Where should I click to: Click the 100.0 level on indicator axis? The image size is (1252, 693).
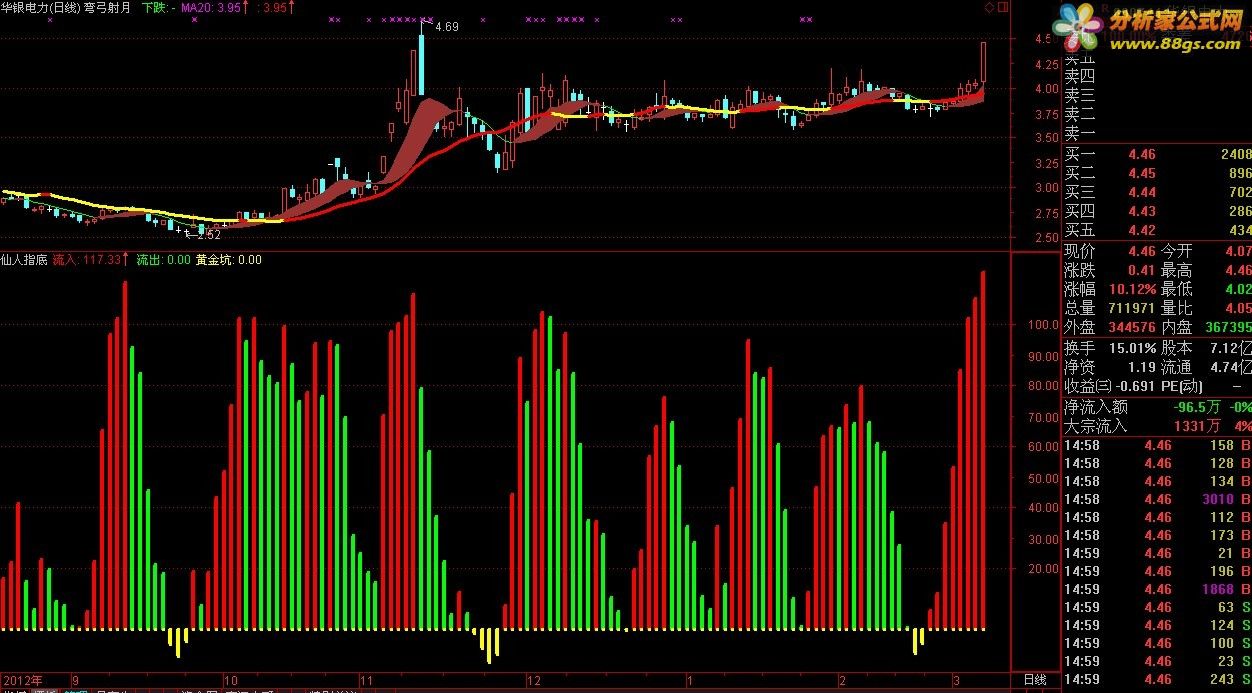tap(1044, 325)
